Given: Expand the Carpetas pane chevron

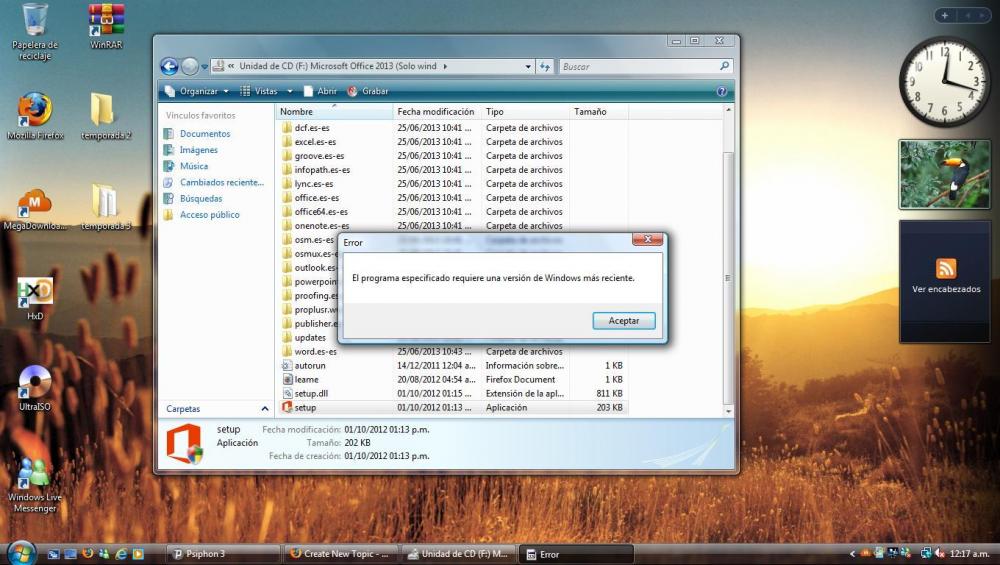Looking at the screenshot, I should click(x=265, y=409).
